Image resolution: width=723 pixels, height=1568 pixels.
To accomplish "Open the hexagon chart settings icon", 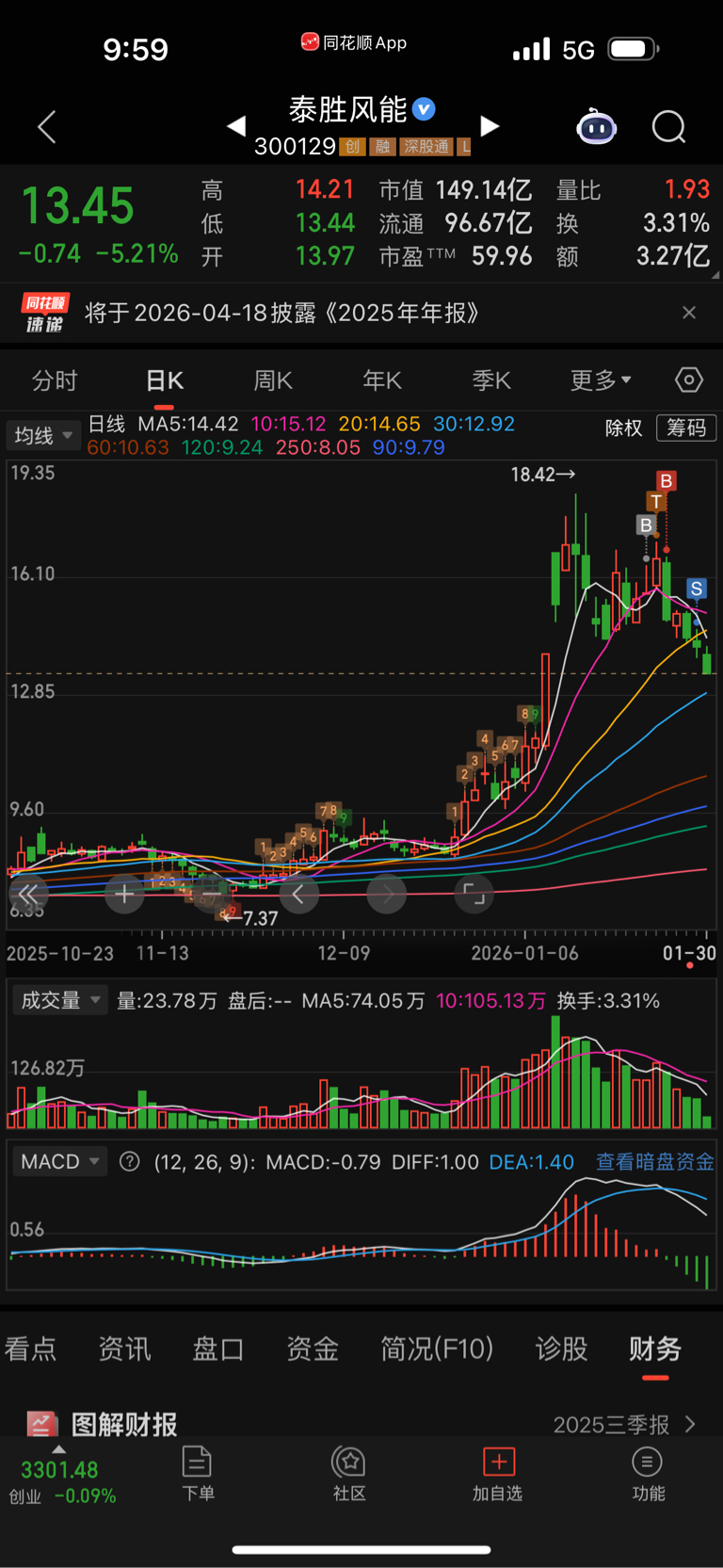I will (689, 380).
